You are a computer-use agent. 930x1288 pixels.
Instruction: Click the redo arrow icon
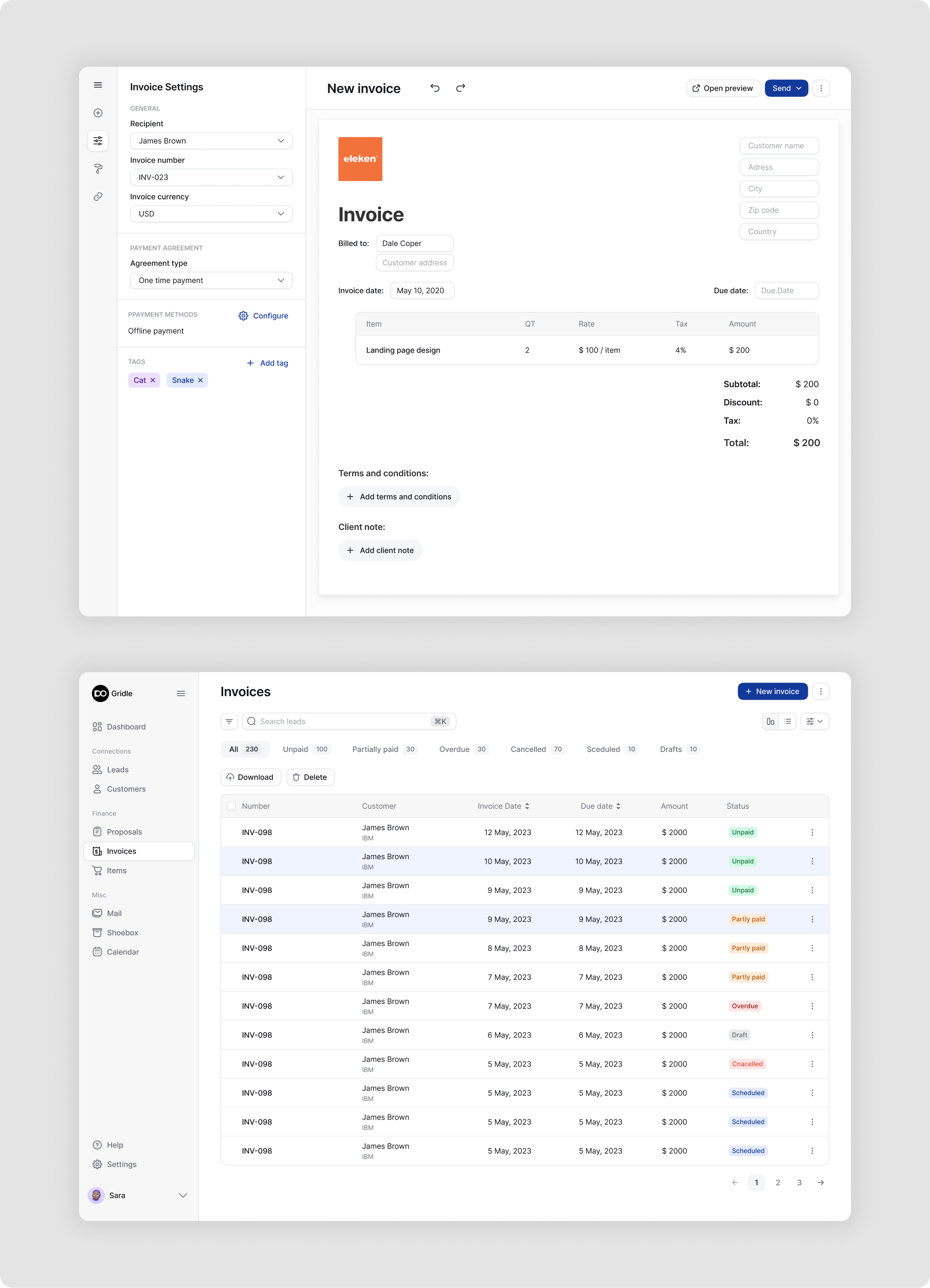460,88
